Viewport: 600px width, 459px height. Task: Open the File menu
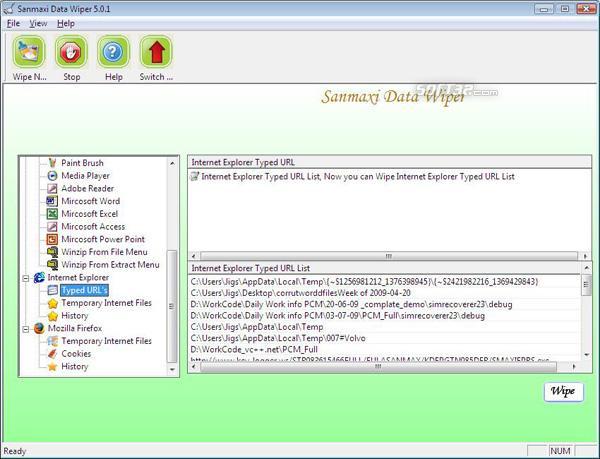click(x=13, y=24)
